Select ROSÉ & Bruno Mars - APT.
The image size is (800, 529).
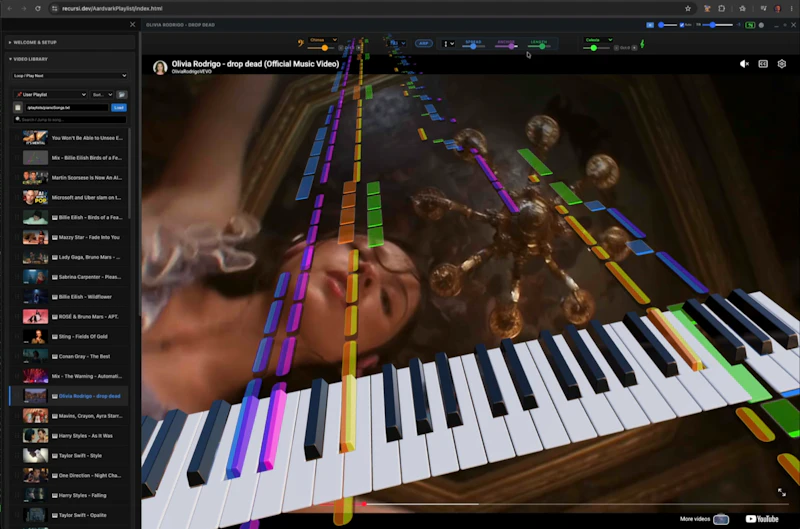pyautogui.click(x=68, y=316)
